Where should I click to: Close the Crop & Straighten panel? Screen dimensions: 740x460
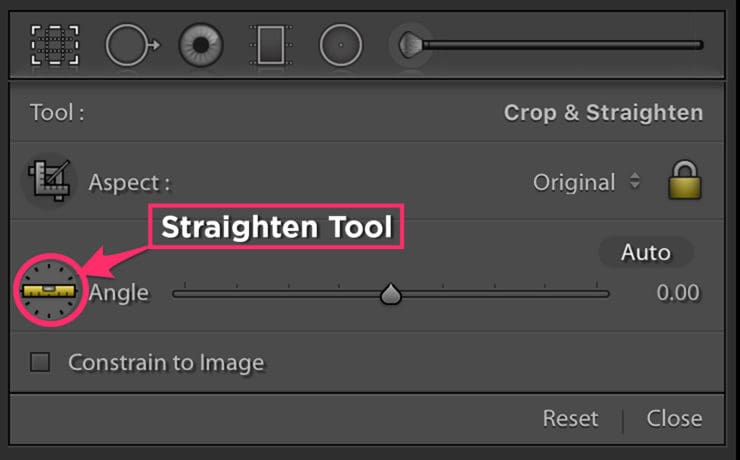click(x=674, y=418)
